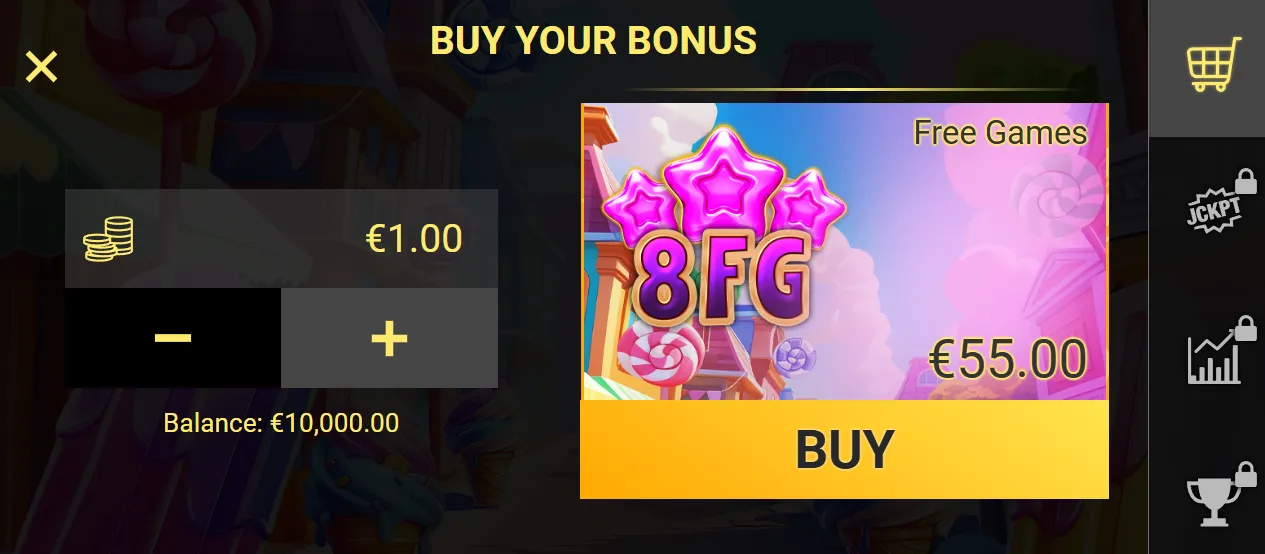Screen dimensions: 1265x554
Task: Click the padlock on the trophy icon
Action: [x=1246, y=473]
